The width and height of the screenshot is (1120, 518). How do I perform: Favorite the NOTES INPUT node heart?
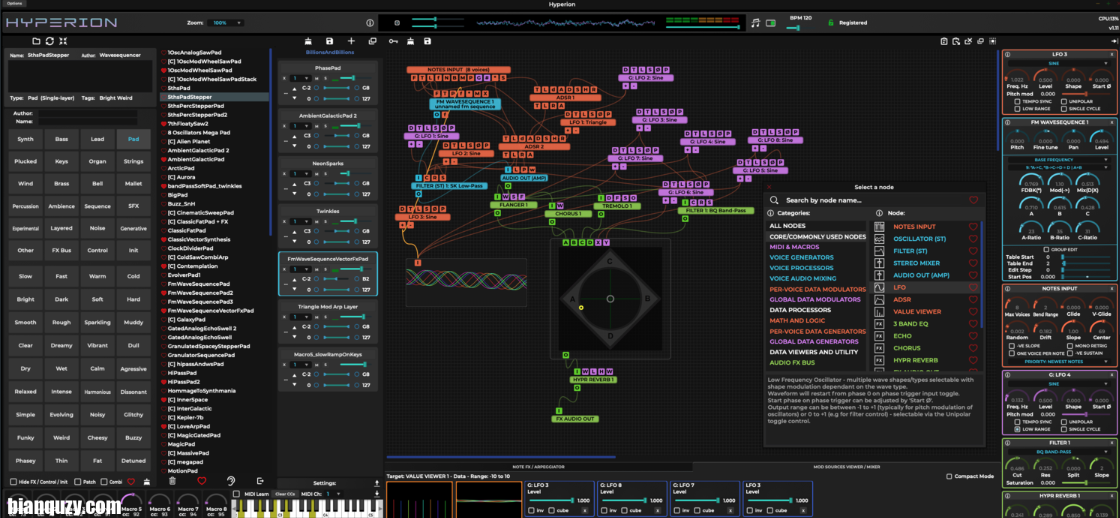click(973, 226)
